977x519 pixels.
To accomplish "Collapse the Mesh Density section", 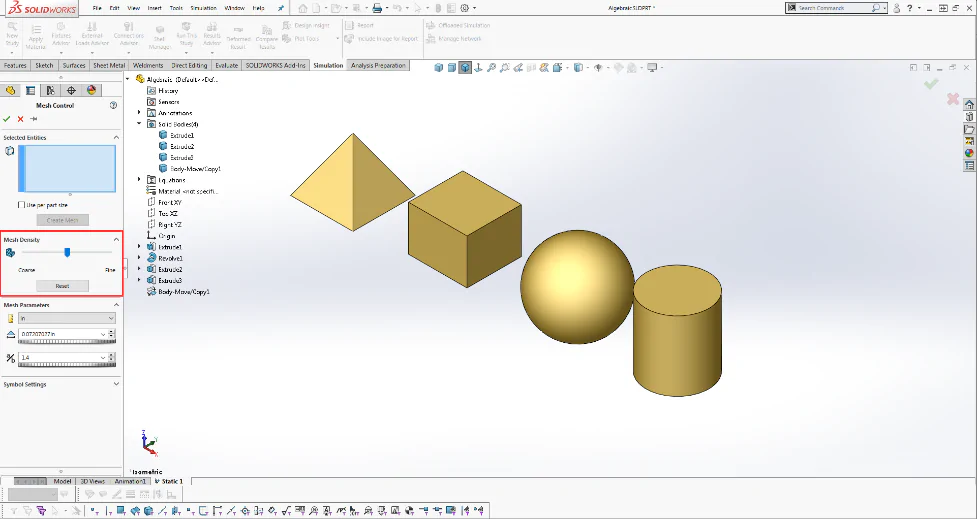I will click(116, 239).
